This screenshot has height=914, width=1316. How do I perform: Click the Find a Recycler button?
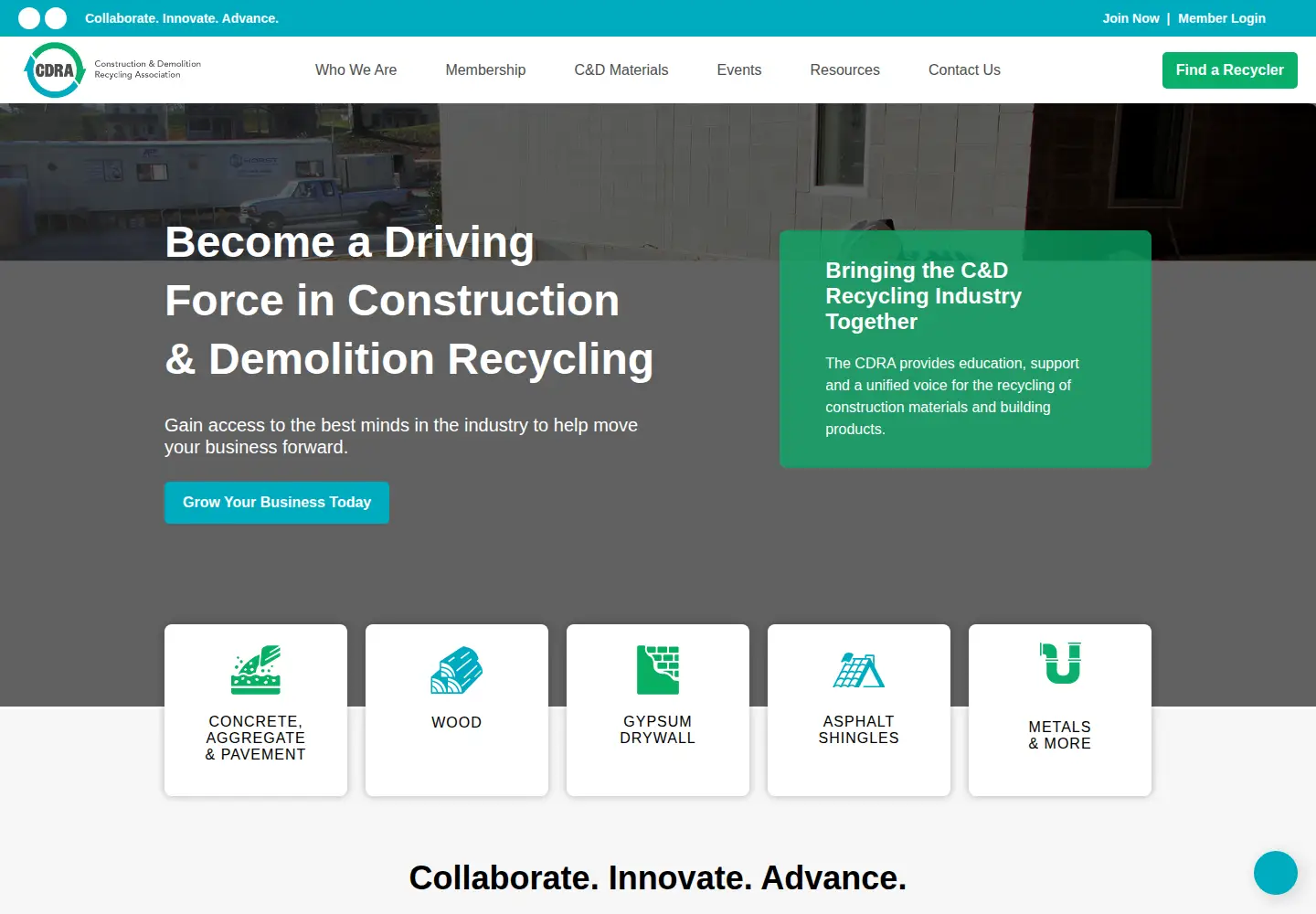point(1230,70)
